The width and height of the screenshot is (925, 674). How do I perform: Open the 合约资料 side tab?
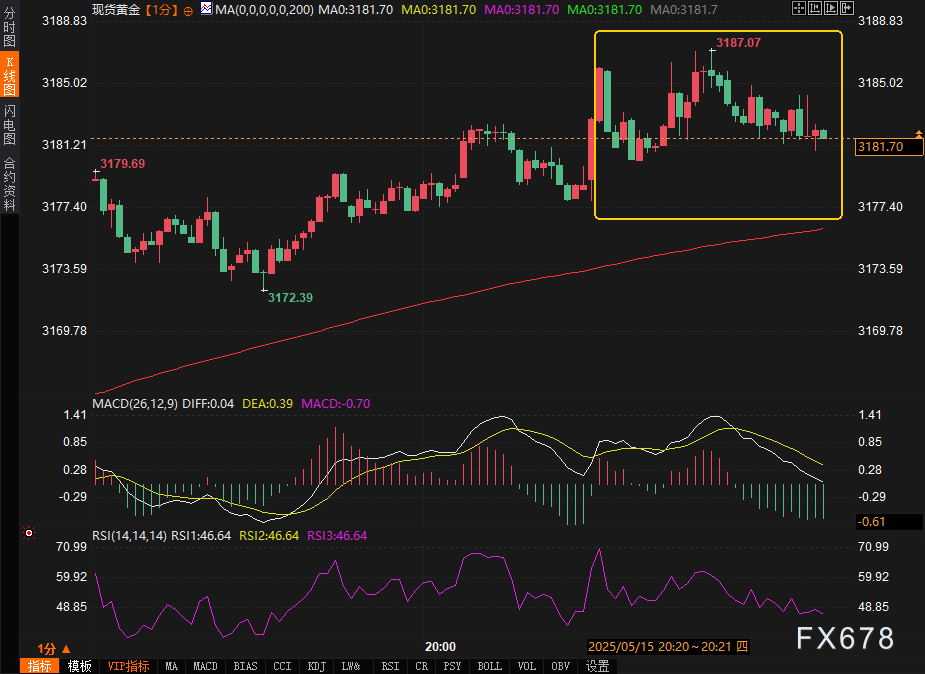click(9, 183)
